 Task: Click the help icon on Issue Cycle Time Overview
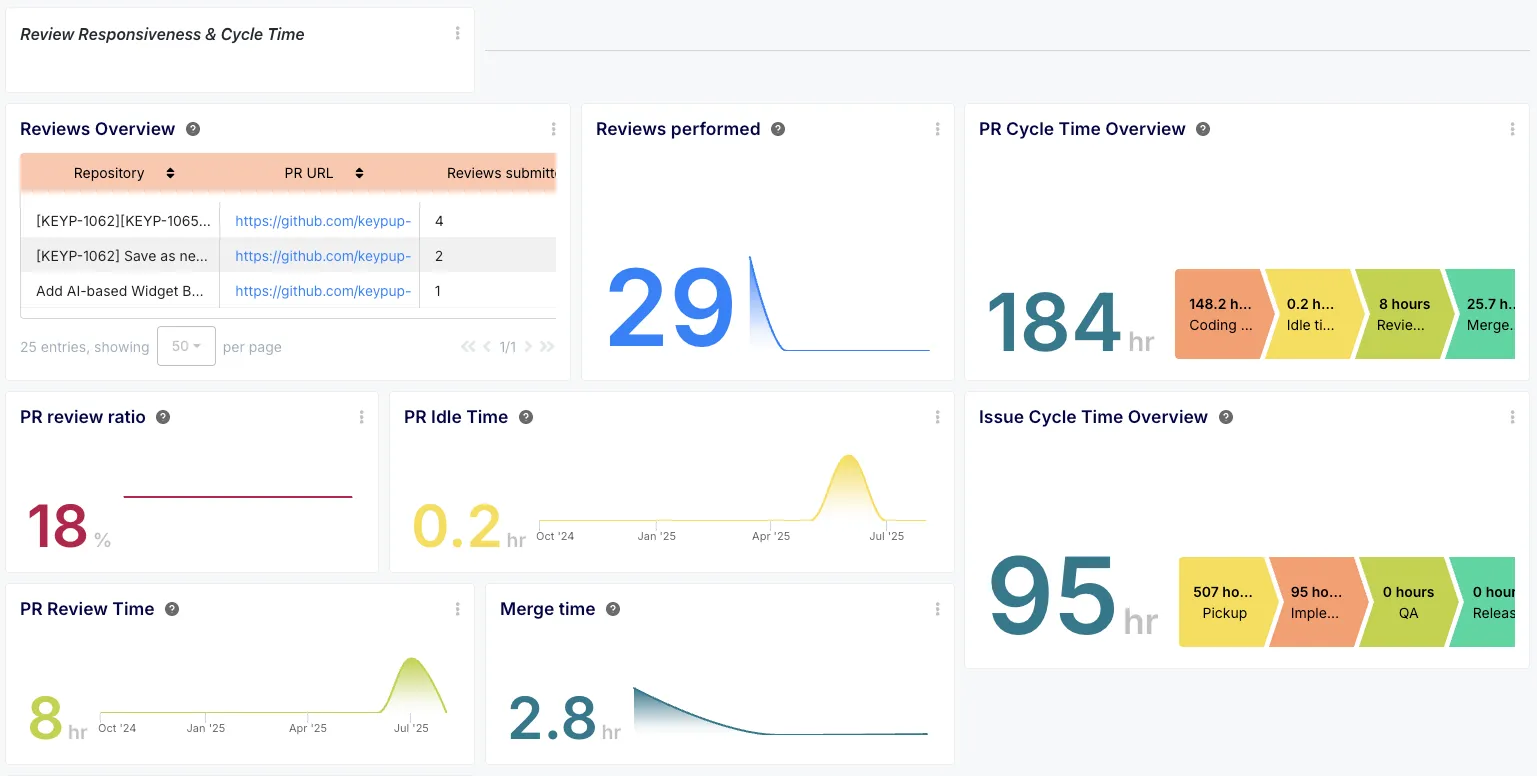pyautogui.click(x=1225, y=417)
